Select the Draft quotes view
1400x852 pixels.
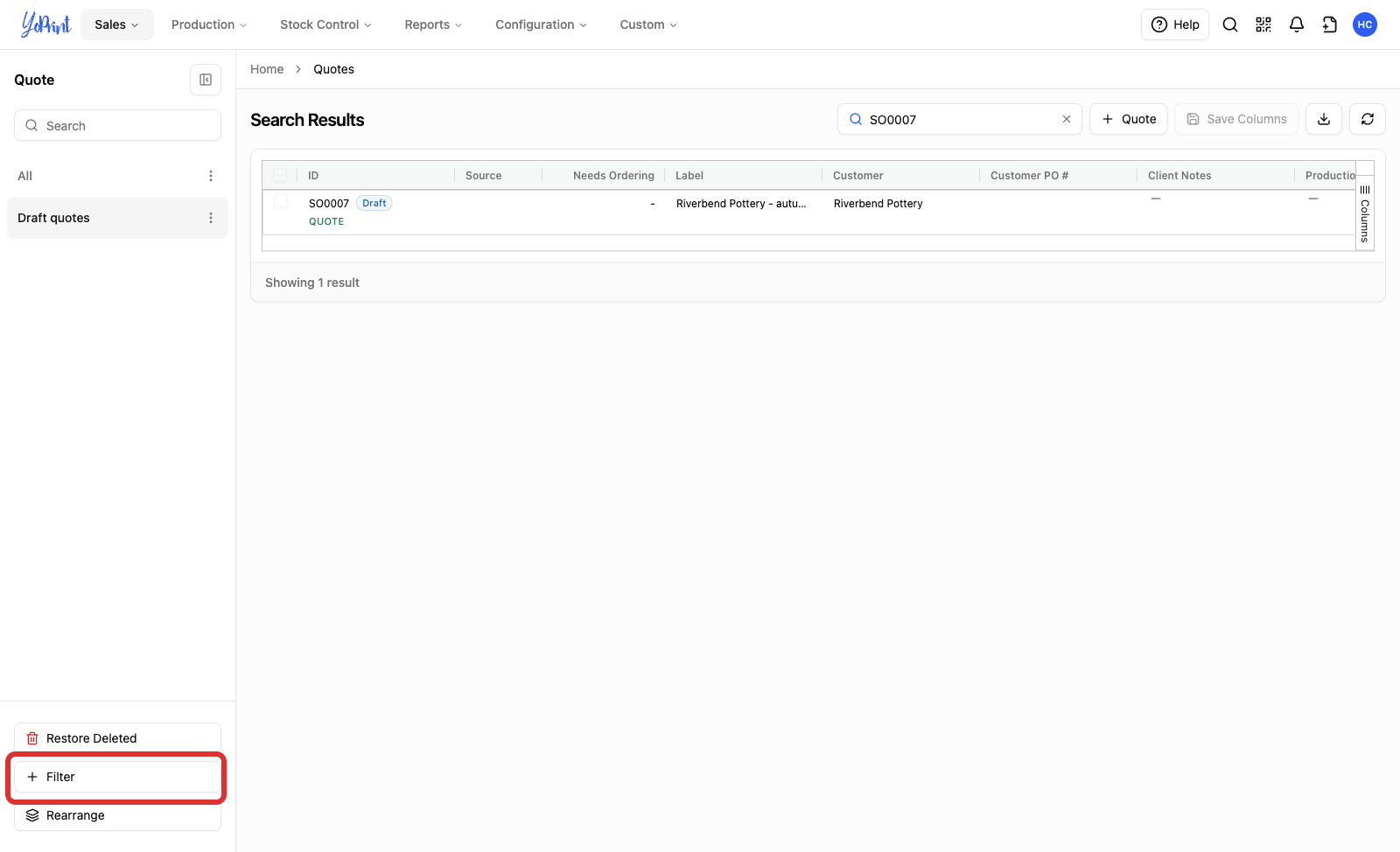(117, 218)
